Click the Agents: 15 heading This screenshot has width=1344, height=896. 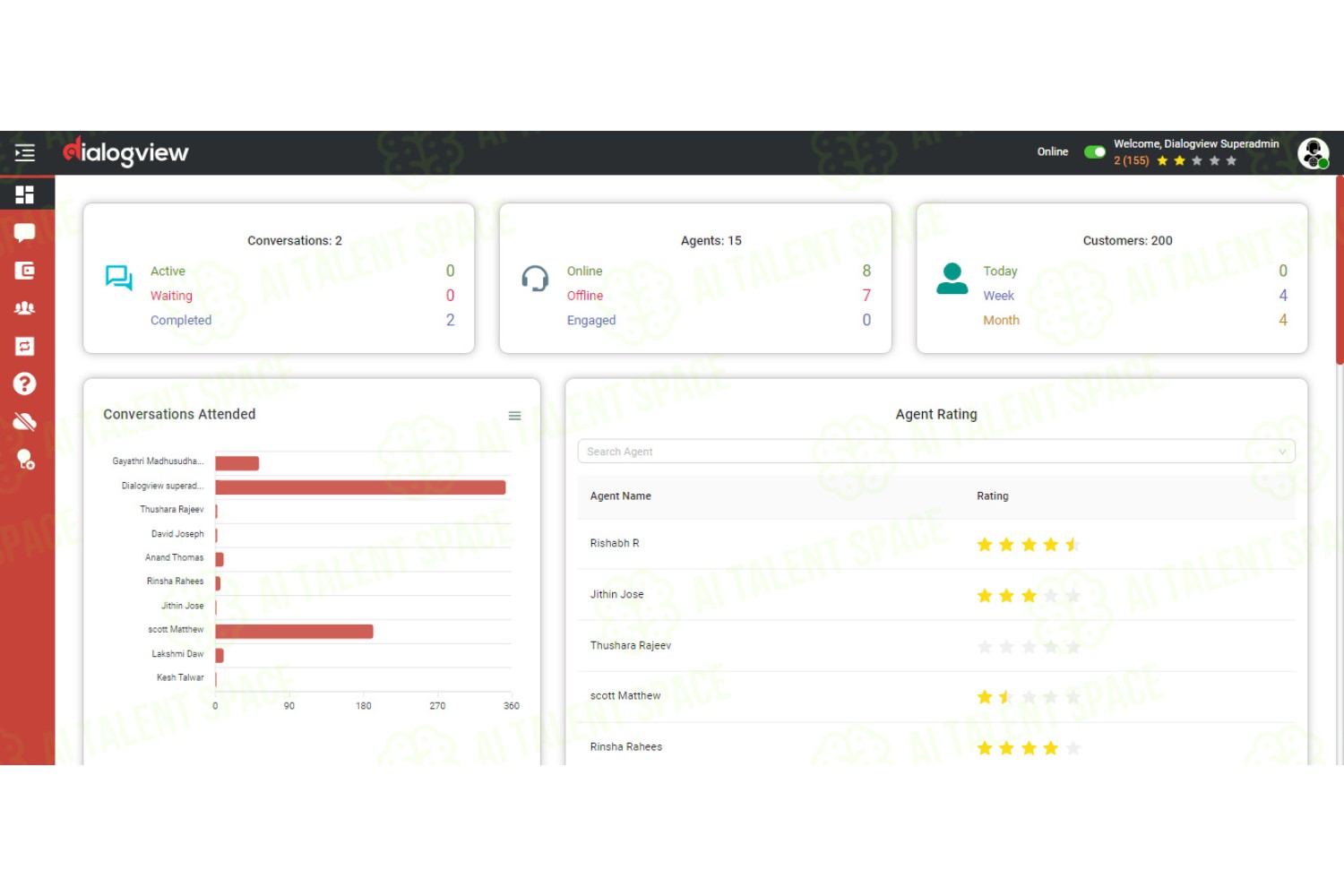[711, 241]
